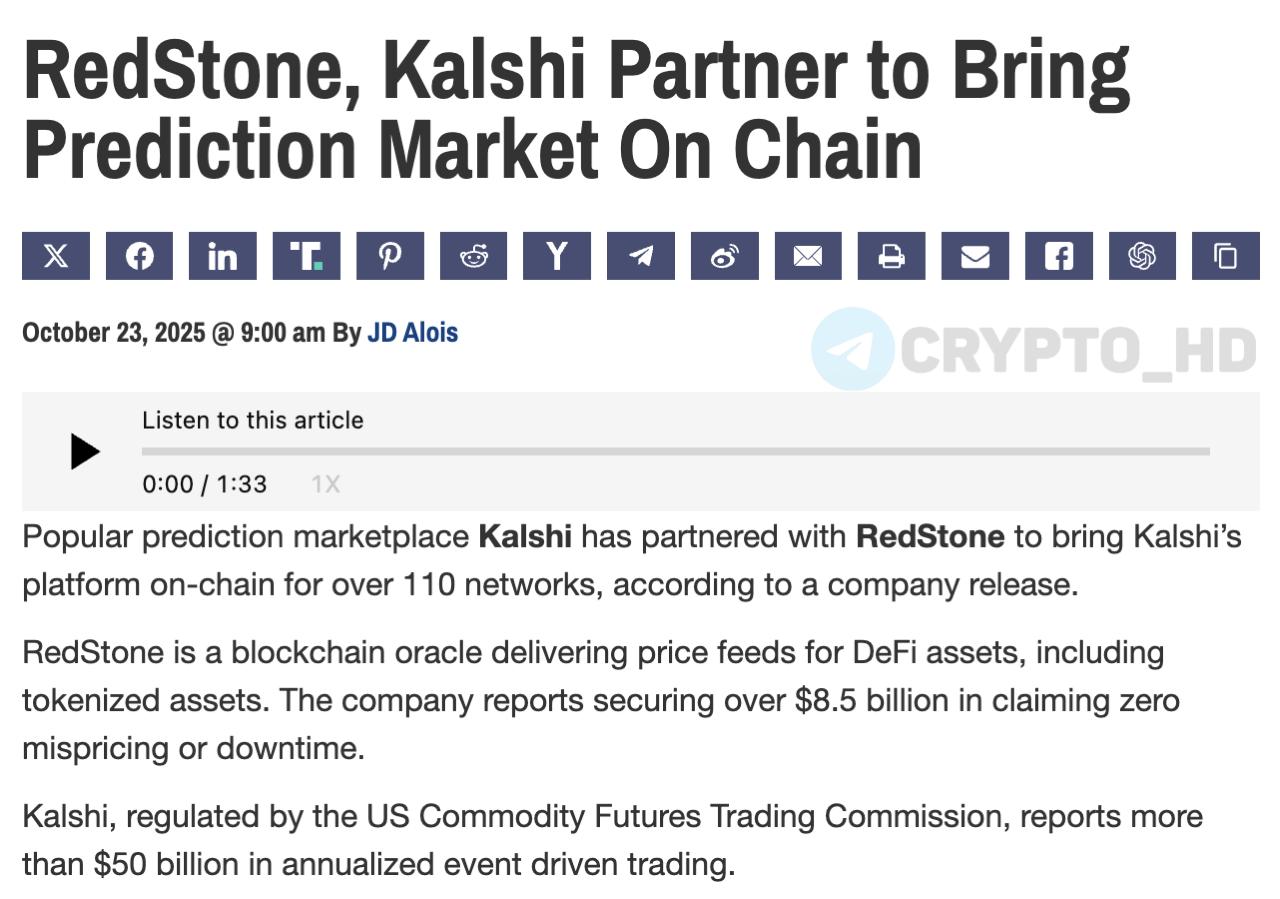Change the 1X playback speed
The width and height of the screenshot is (1280, 899).
(x=326, y=485)
